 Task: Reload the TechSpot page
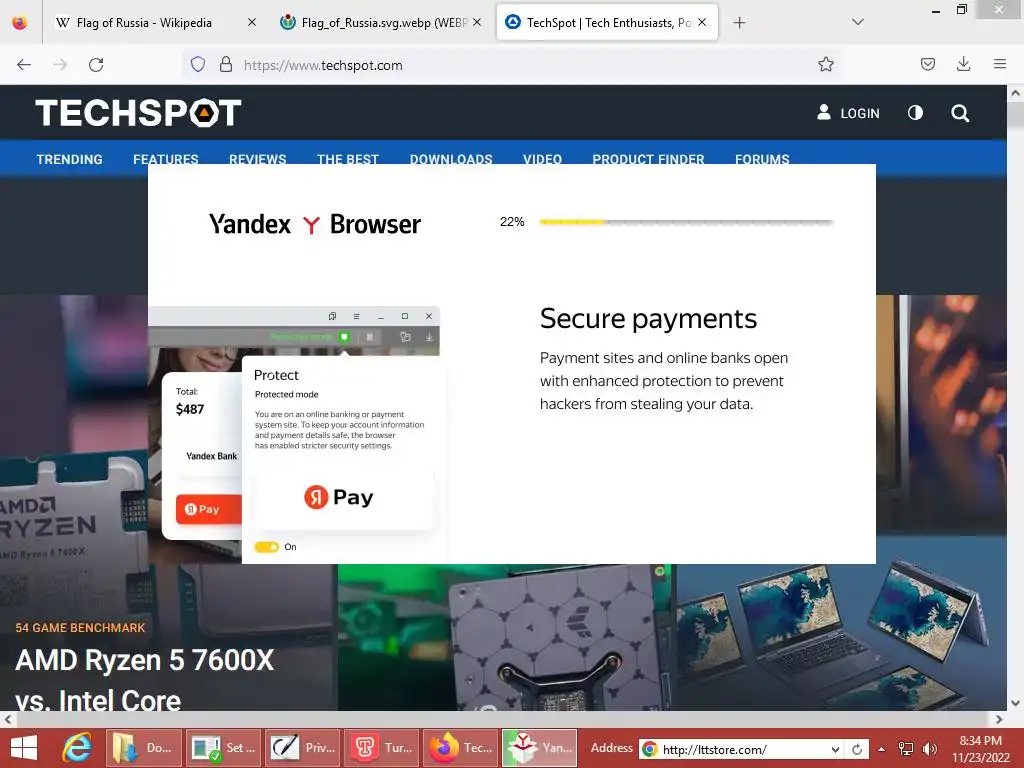point(96,65)
